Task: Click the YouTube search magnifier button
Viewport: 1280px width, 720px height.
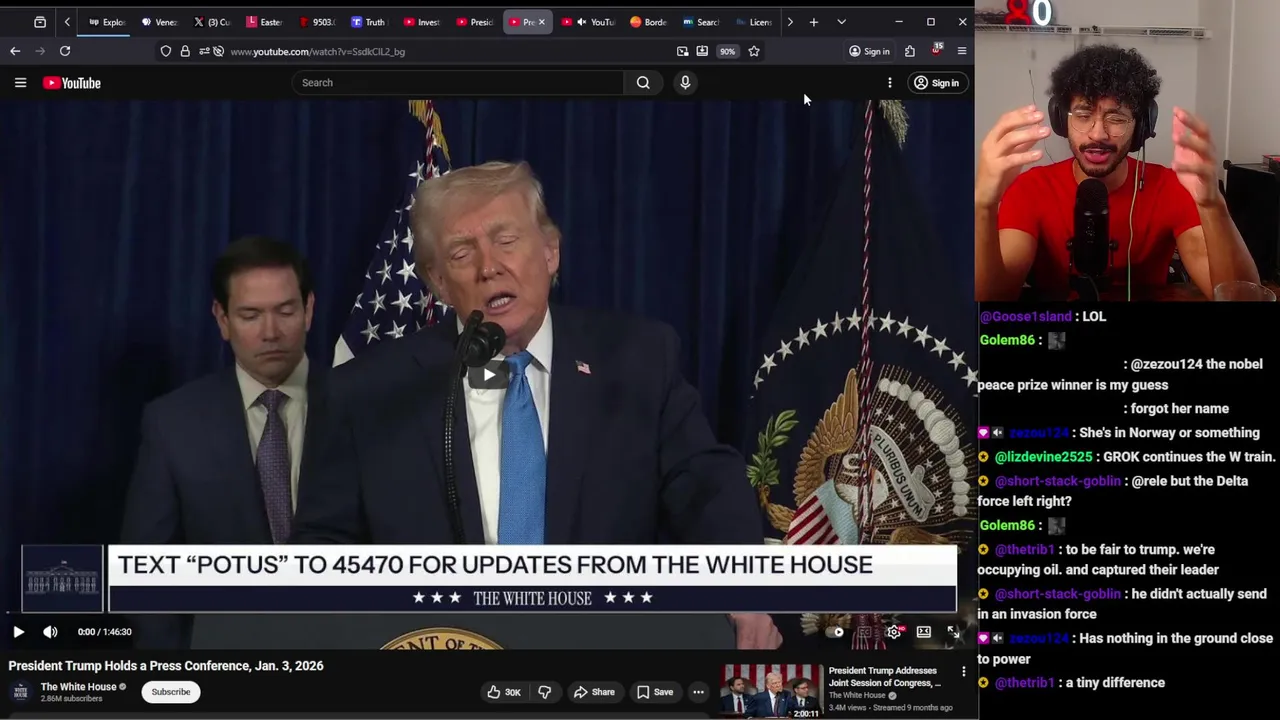Action: click(x=643, y=83)
